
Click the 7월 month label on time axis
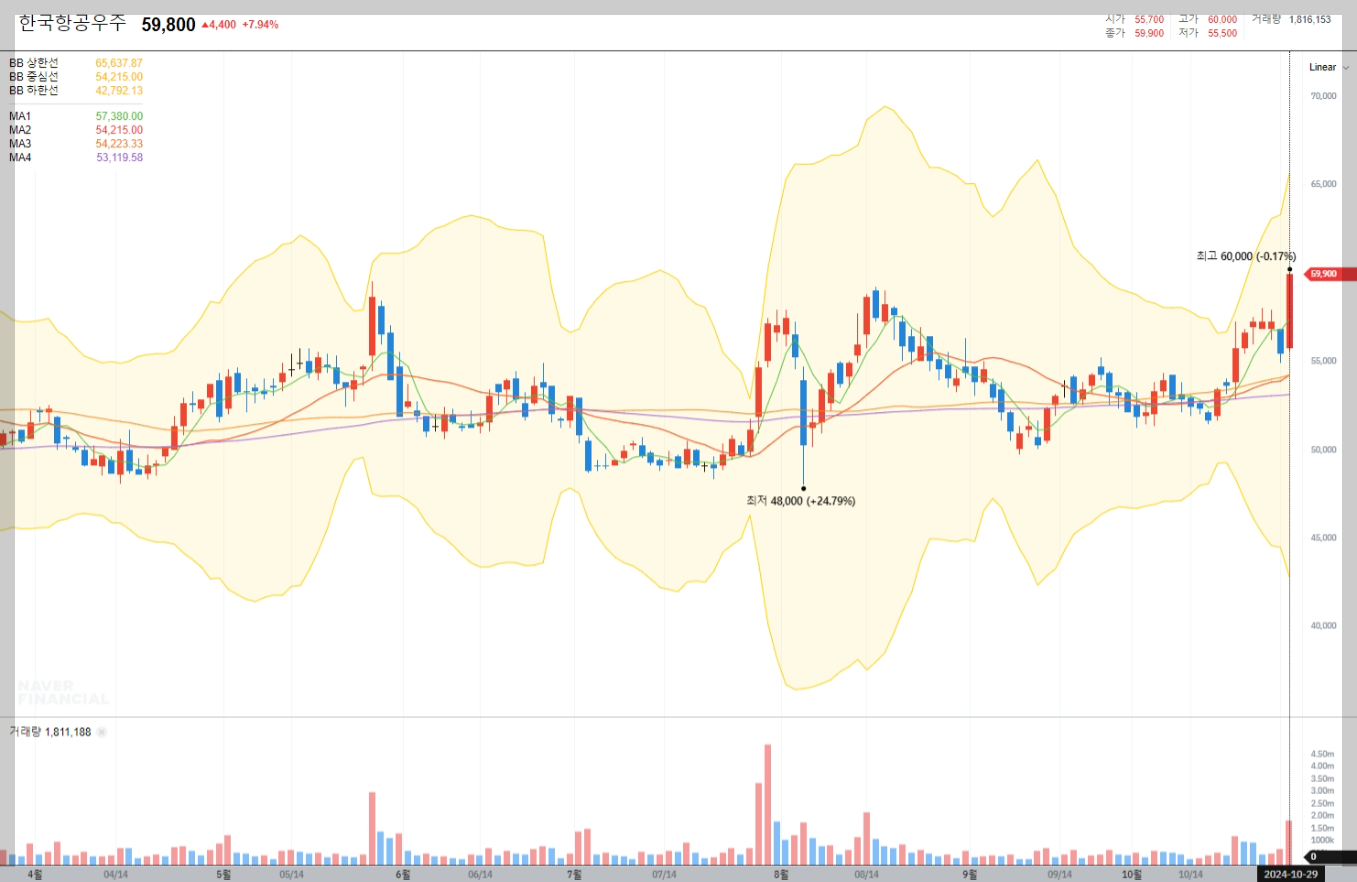[x=574, y=874]
